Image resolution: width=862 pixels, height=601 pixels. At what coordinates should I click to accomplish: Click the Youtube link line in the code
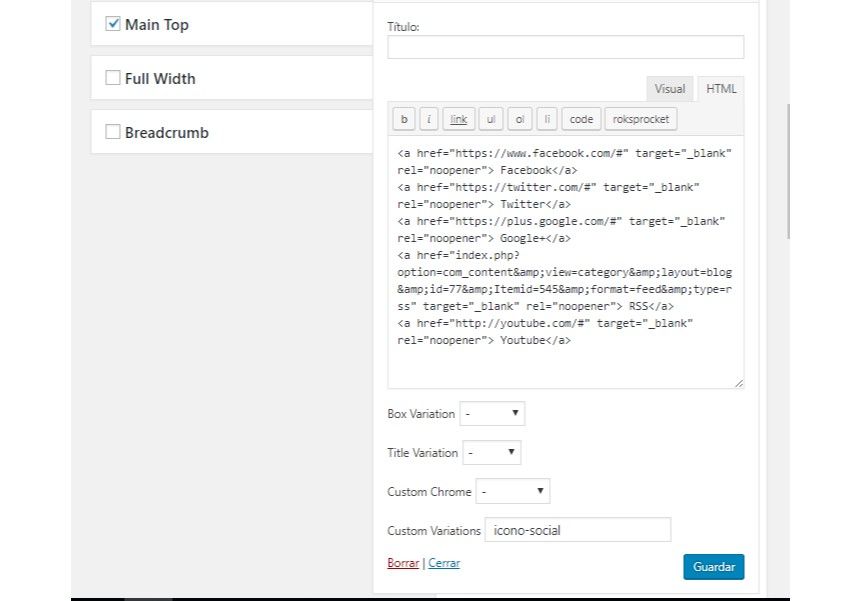point(545,332)
